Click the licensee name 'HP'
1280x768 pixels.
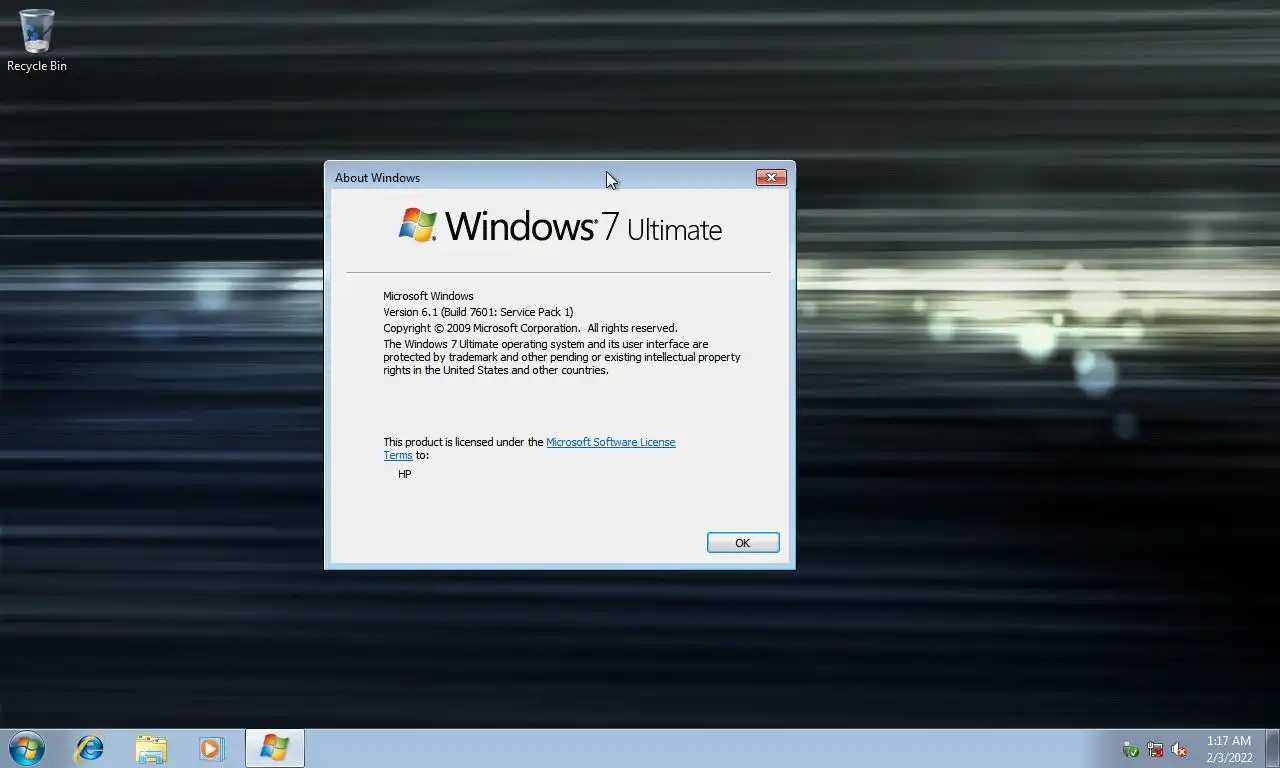405,474
